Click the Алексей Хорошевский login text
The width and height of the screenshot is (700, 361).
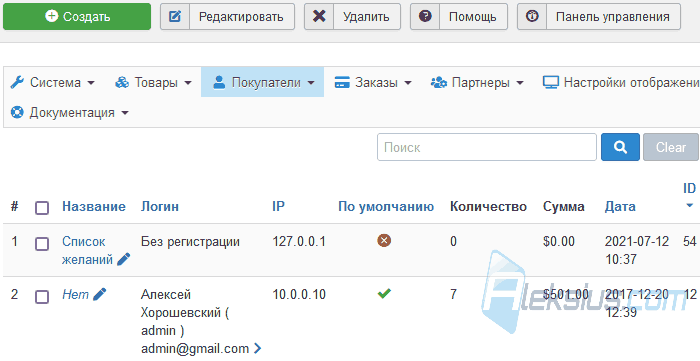184,303
